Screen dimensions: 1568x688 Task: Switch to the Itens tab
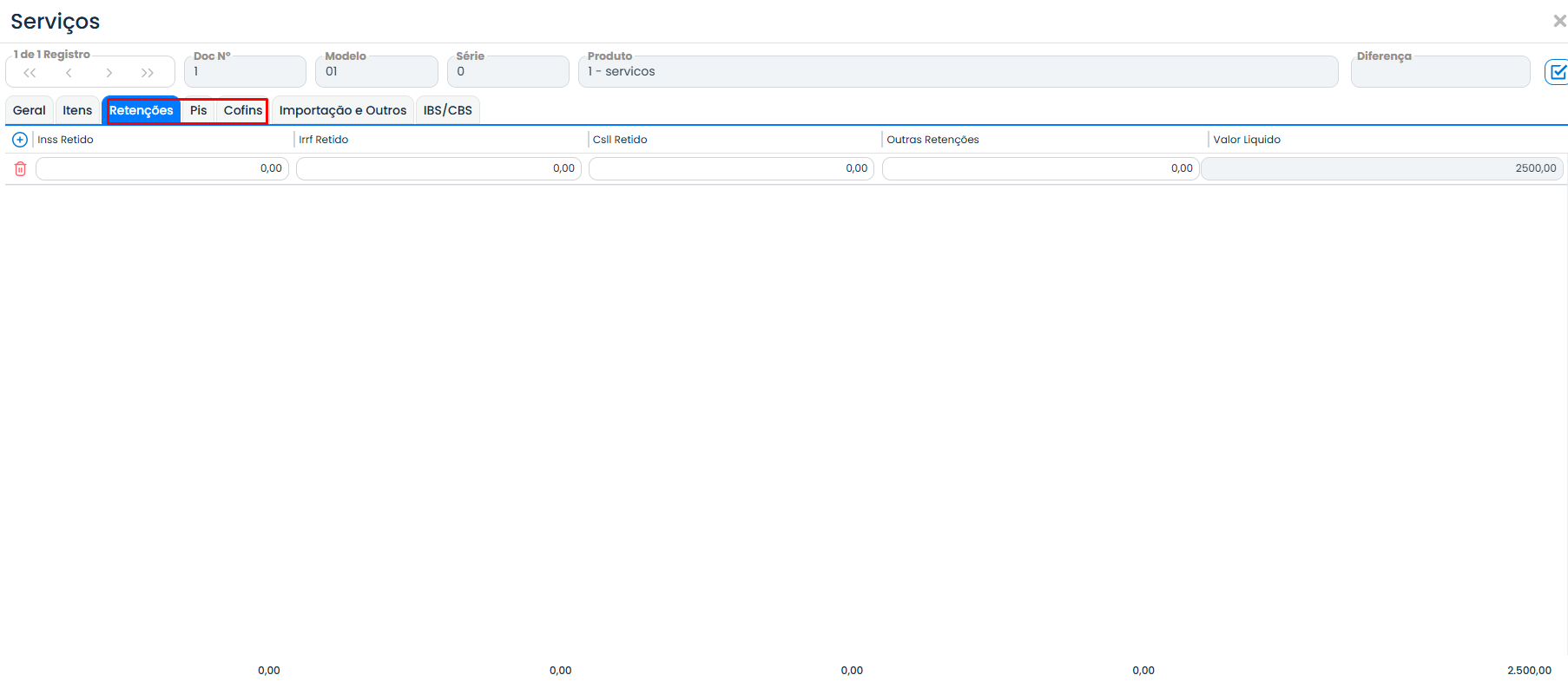[x=77, y=110]
